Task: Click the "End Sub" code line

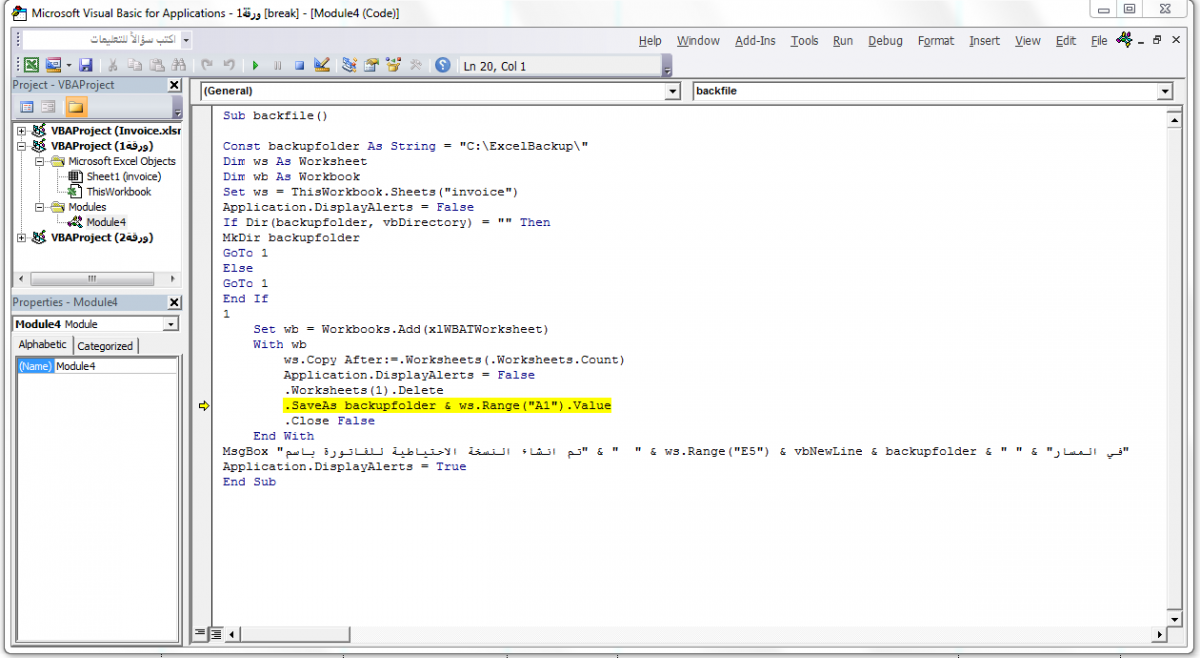Action: click(x=249, y=482)
